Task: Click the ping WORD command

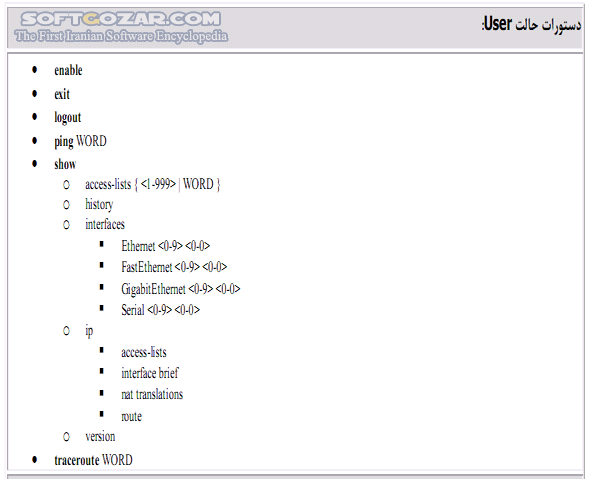Action: point(80,141)
